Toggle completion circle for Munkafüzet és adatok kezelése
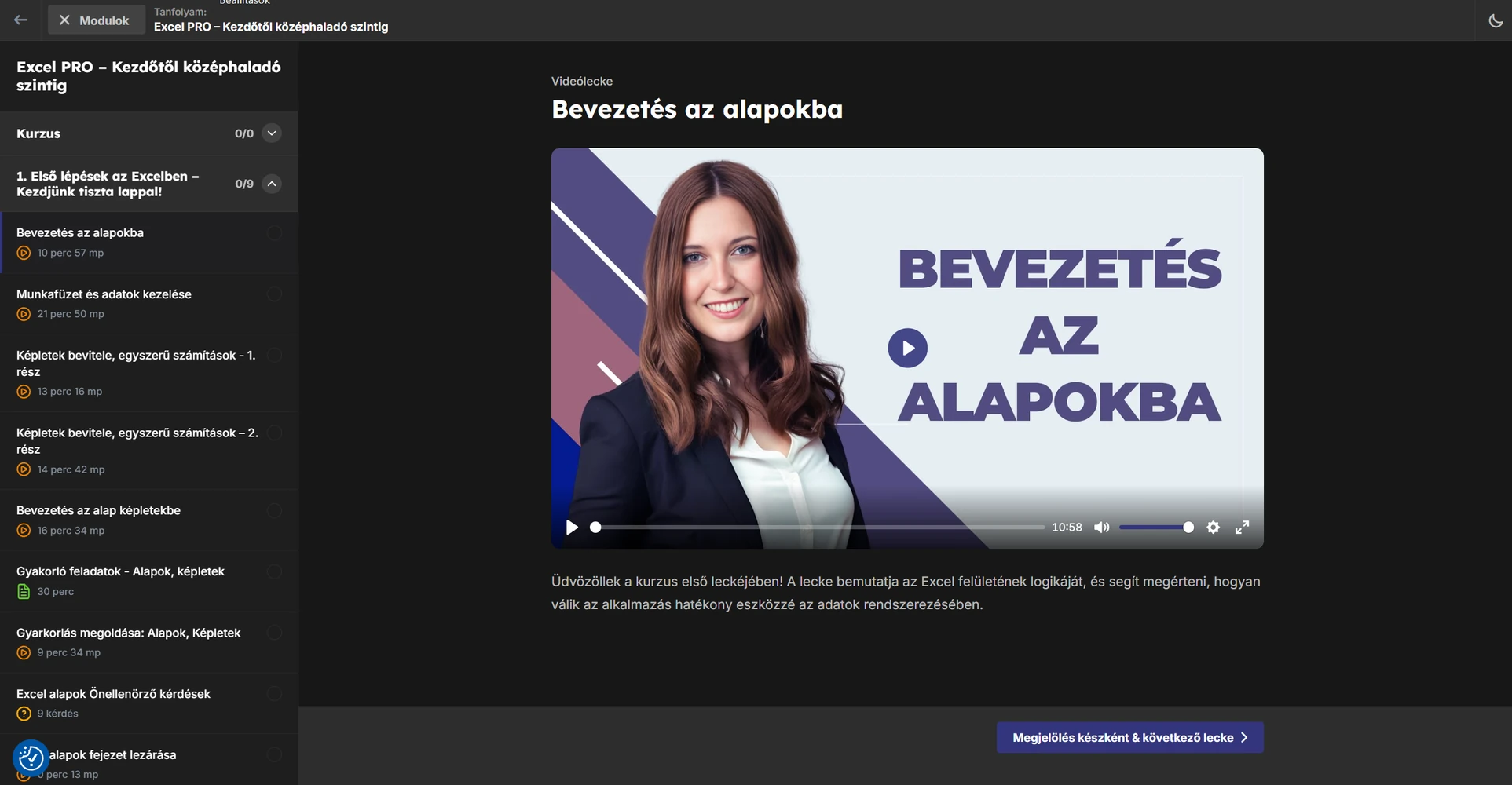1512x785 pixels. point(274,294)
